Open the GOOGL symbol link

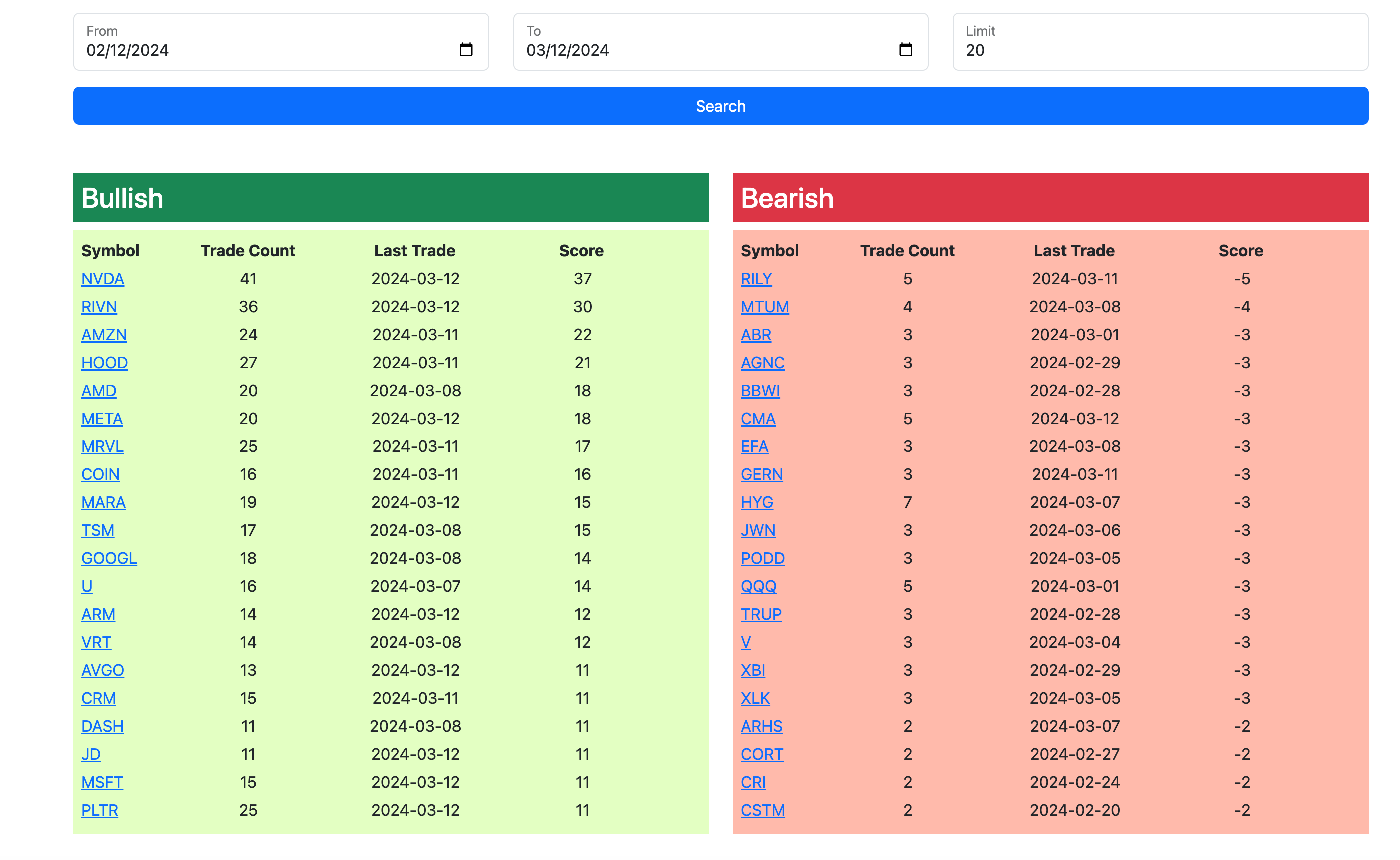(109, 558)
